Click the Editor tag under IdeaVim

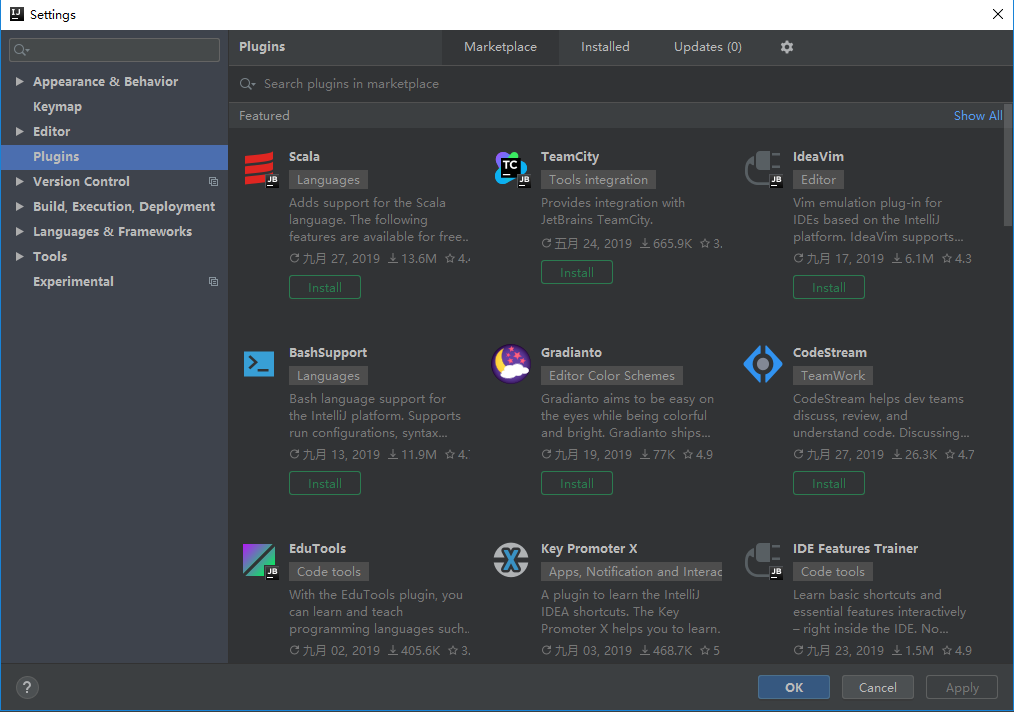coord(818,180)
